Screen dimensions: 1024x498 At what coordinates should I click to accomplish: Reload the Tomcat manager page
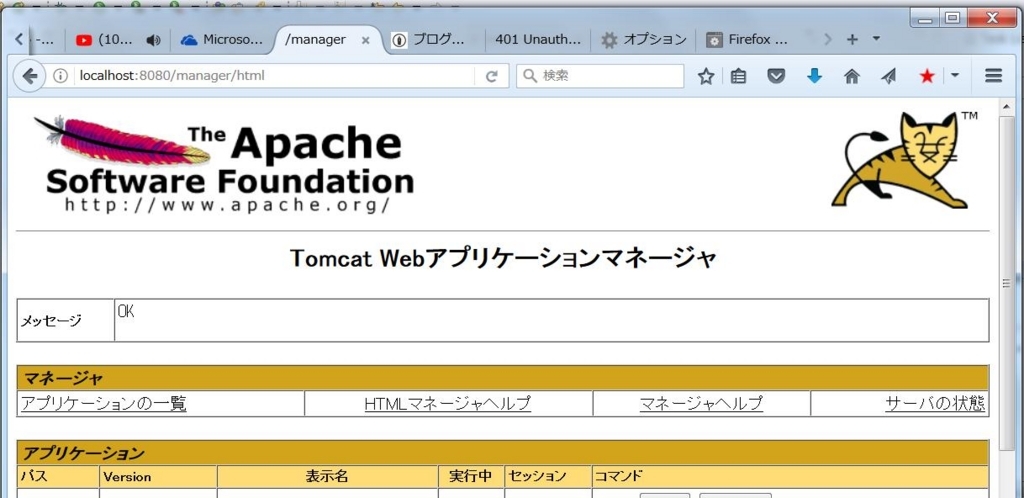point(492,76)
